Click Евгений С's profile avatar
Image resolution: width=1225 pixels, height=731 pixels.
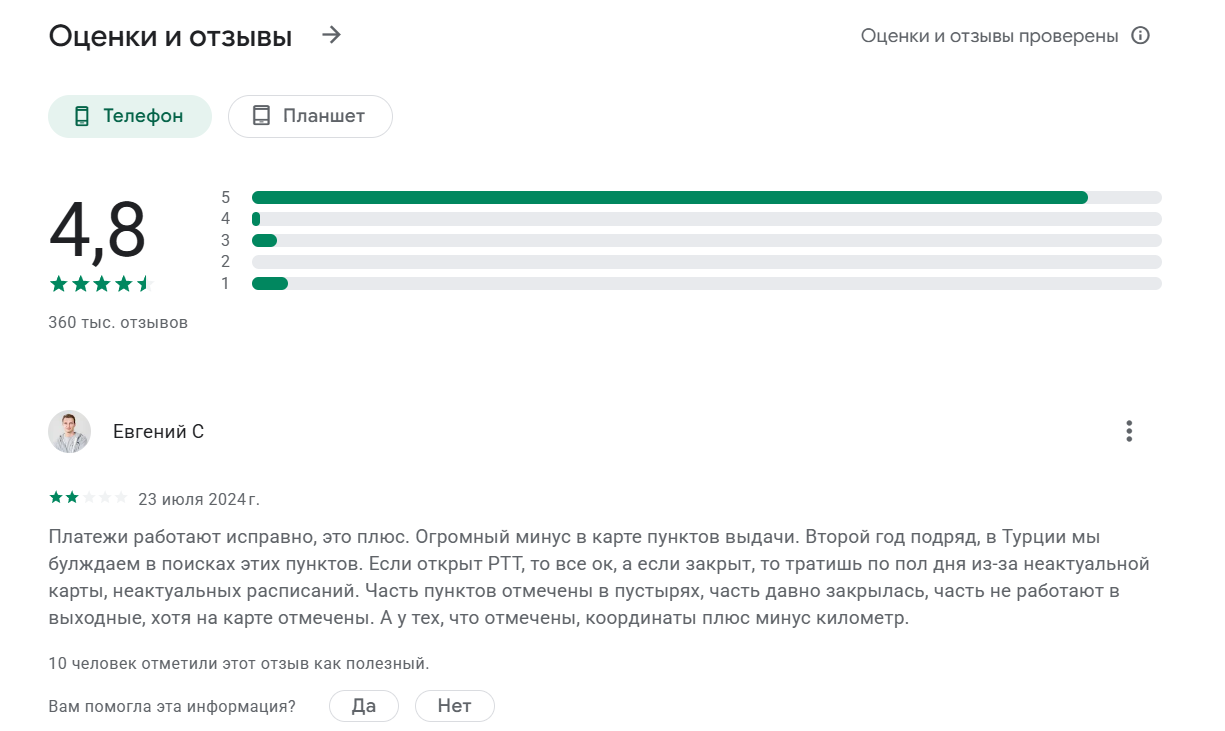(x=69, y=431)
